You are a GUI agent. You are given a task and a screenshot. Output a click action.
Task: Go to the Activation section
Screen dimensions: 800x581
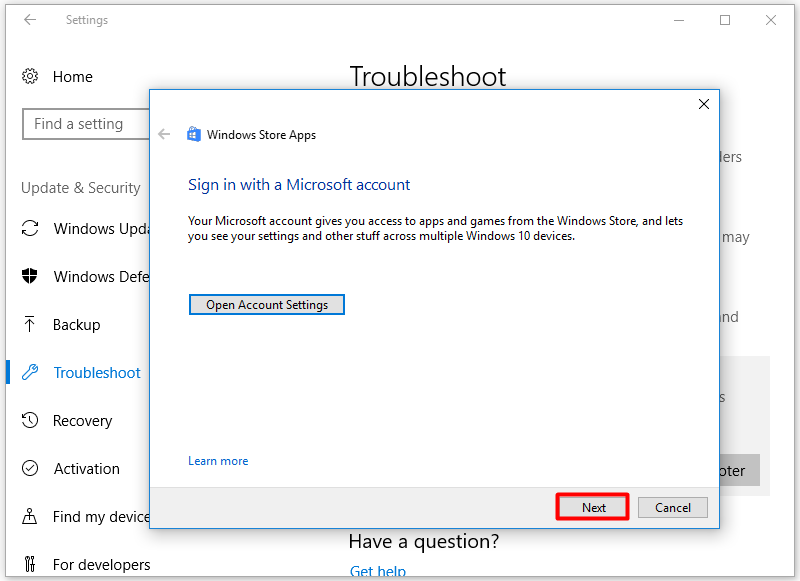click(86, 469)
